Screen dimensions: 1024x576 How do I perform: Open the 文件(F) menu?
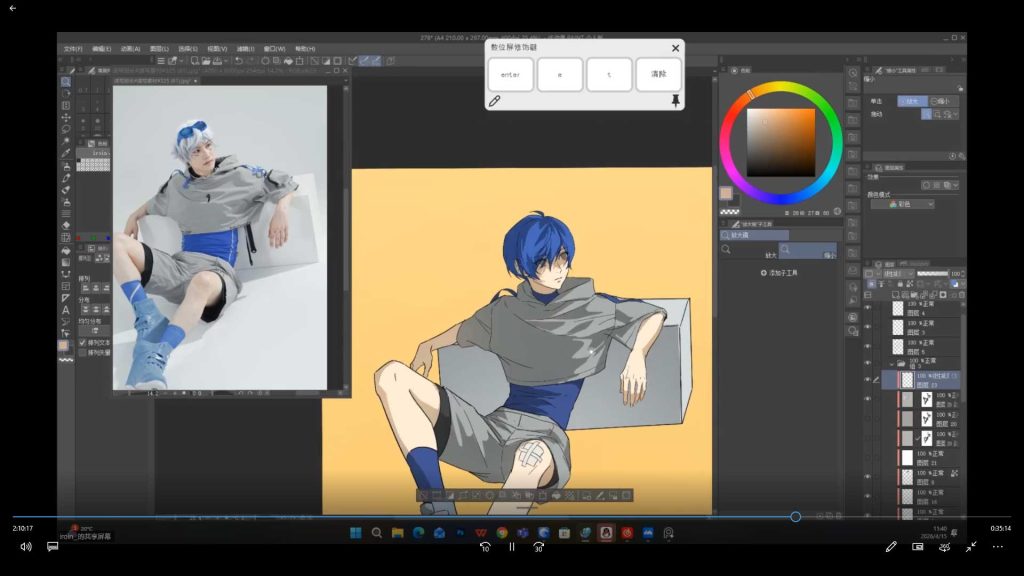click(73, 49)
